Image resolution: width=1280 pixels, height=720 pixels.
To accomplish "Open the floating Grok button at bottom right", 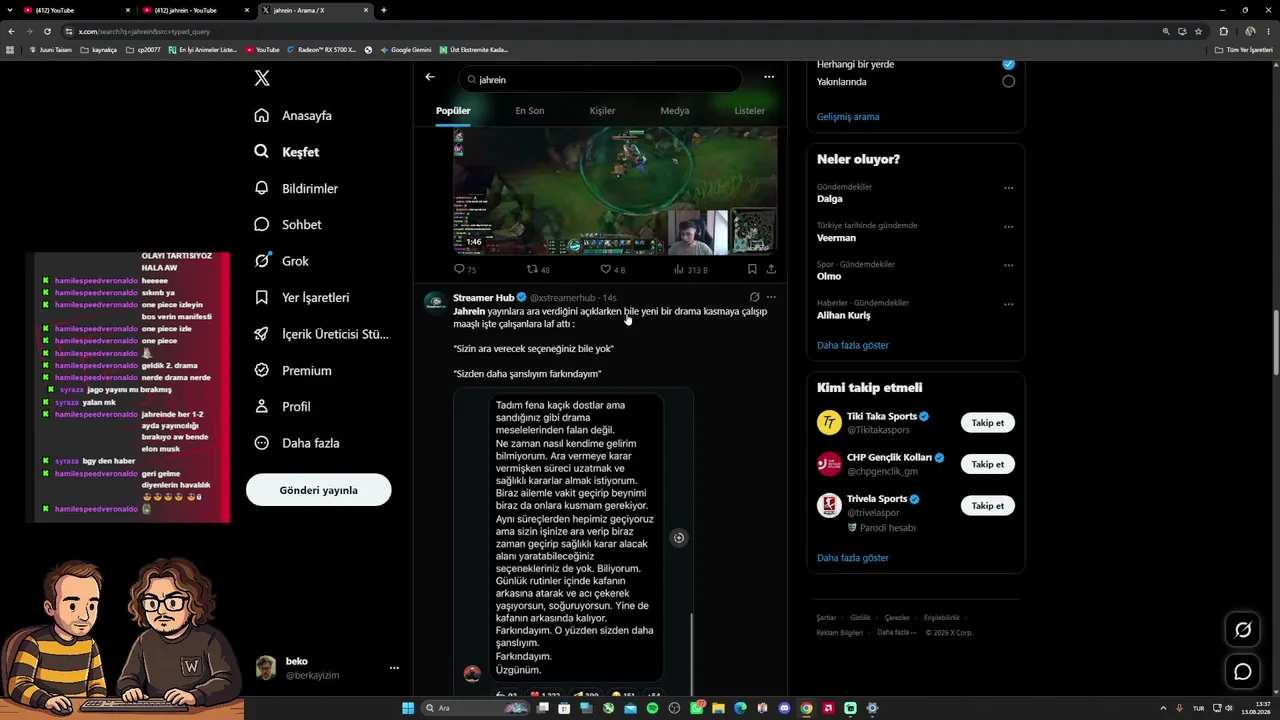I will click(1243, 629).
